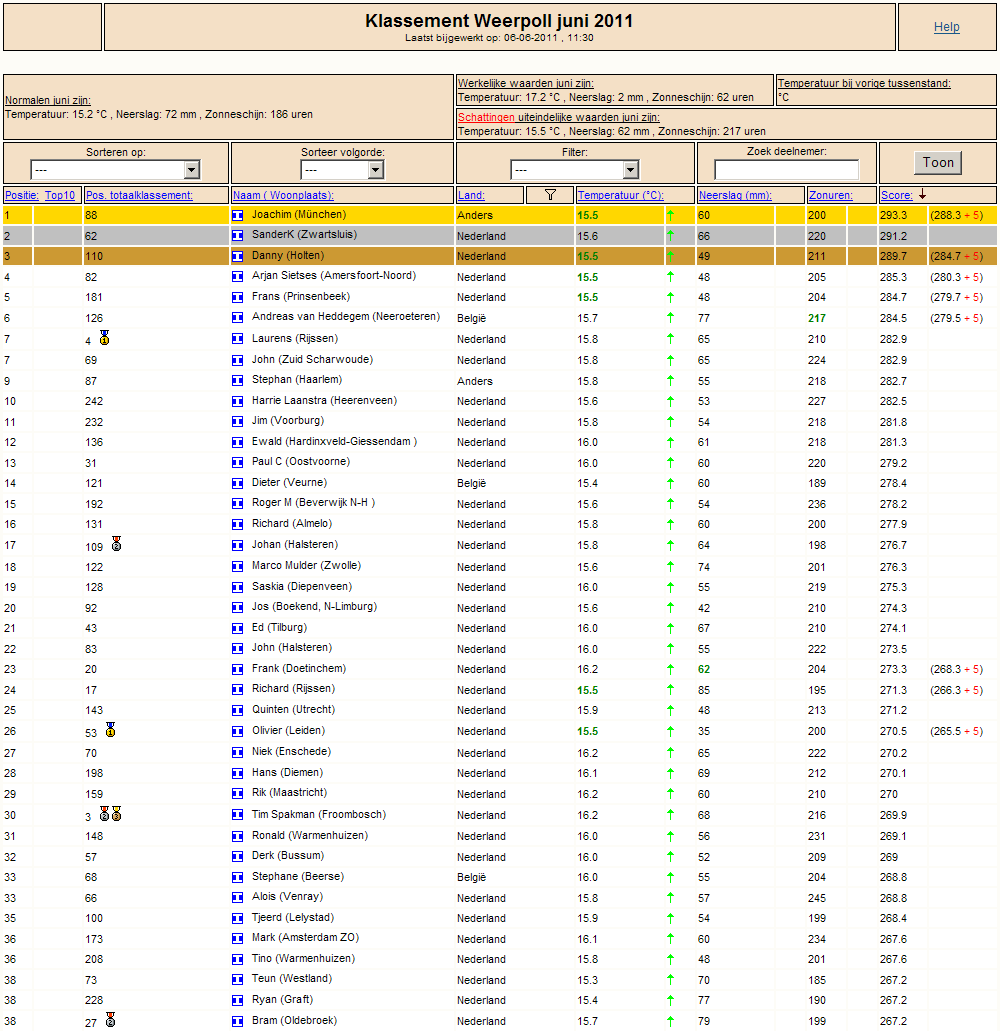Image resolution: width=1000 pixels, height=1031 pixels.
Task: Open the Filter dropdown list
Action: coord(575,170)
